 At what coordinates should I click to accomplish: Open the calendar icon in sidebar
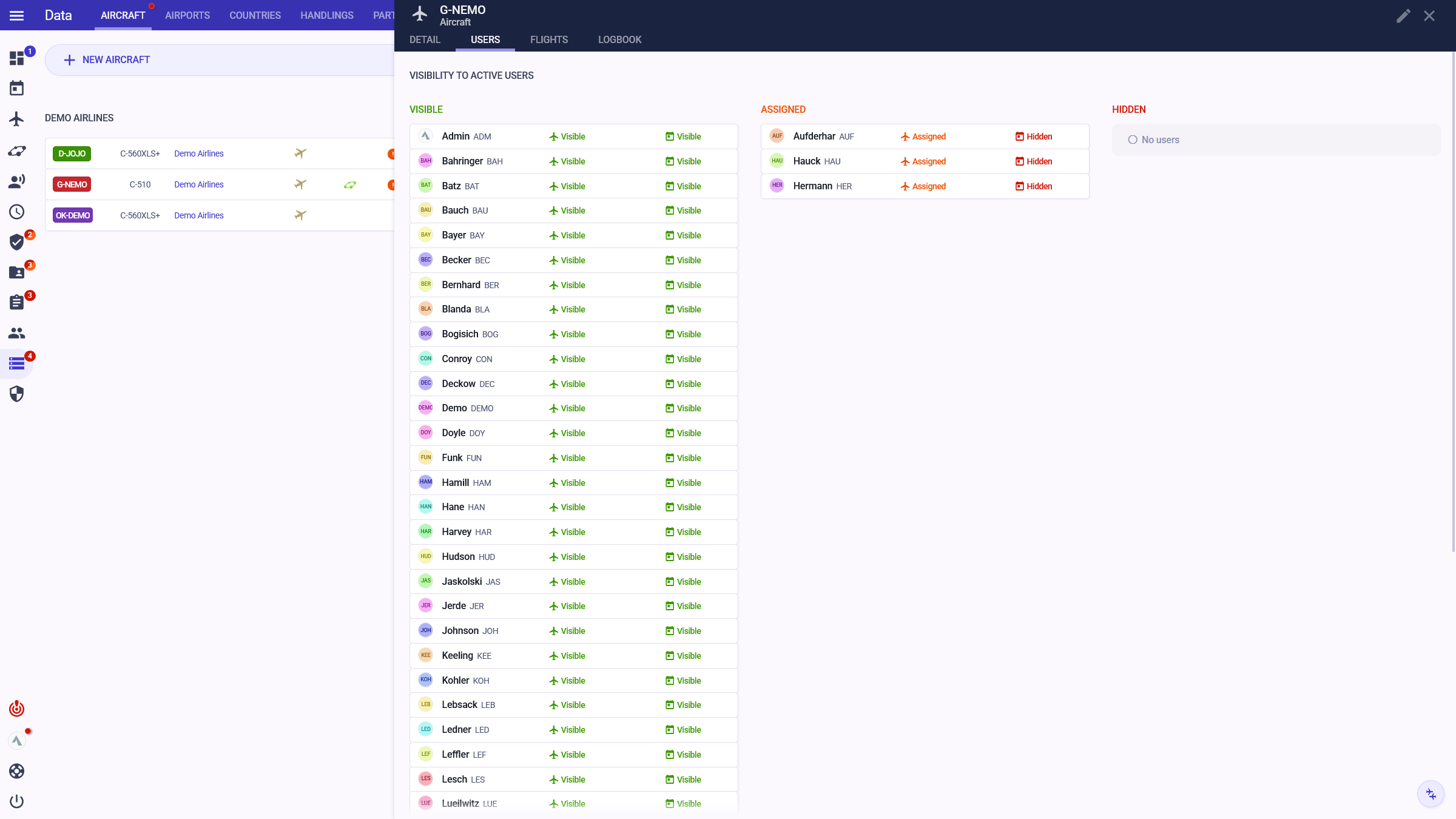click(17, 89)
